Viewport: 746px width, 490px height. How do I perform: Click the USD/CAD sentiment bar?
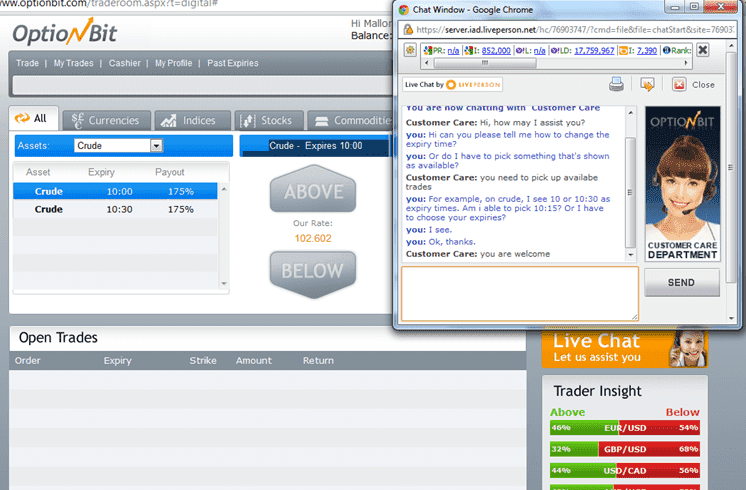(625, 470)
